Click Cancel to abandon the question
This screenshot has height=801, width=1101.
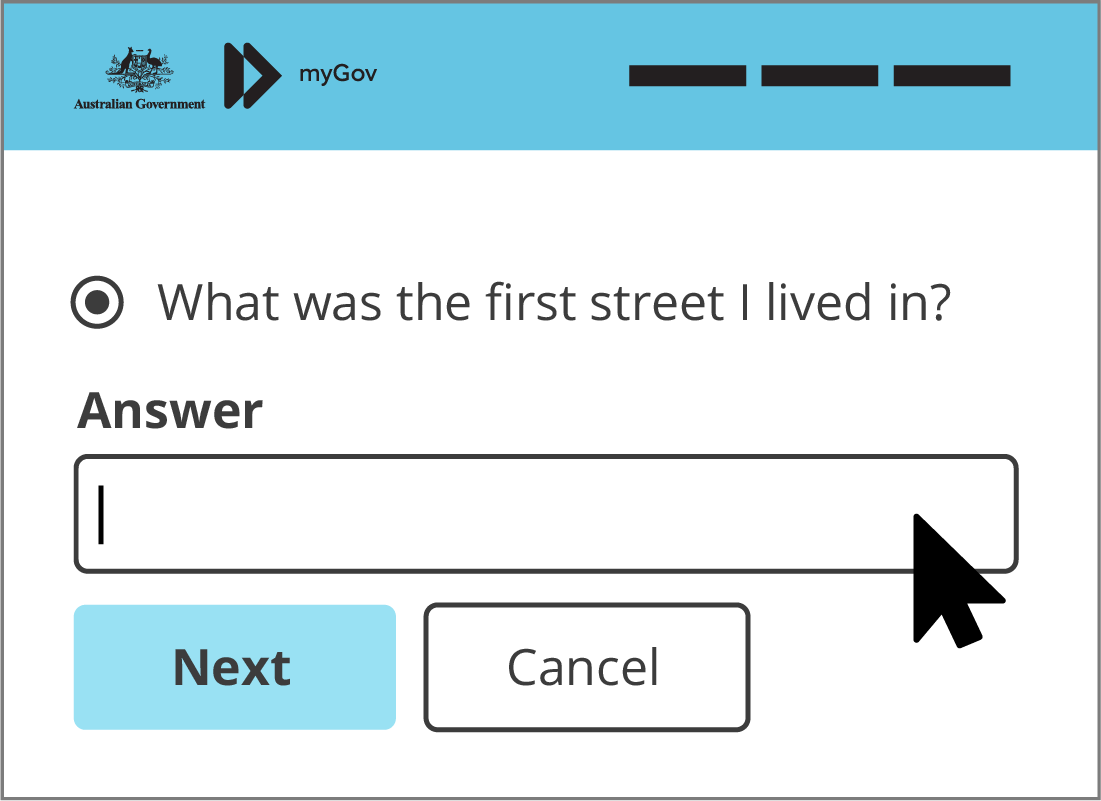pyautogui.click(x=585, y=666)
